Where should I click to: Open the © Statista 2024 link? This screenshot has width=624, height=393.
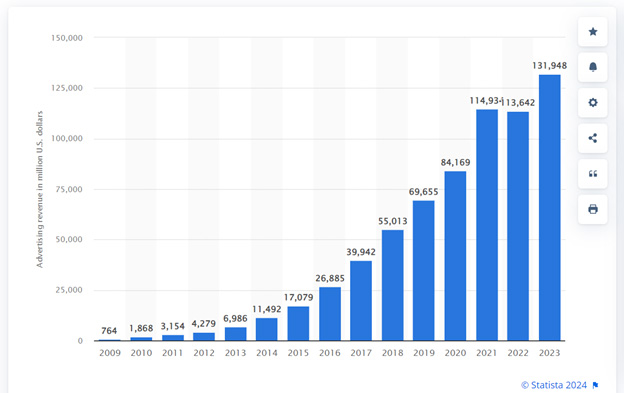point(554,385)
